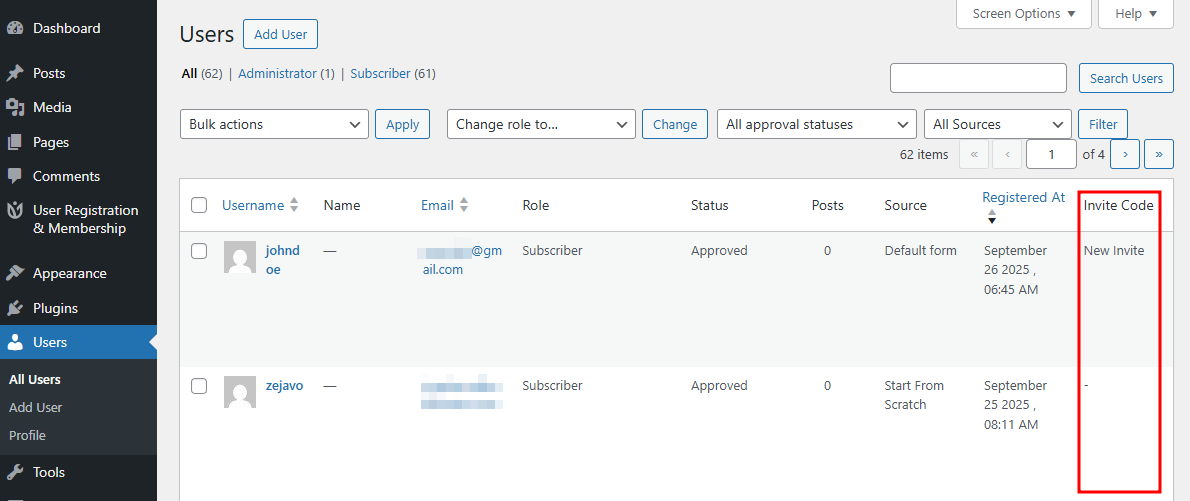
Task: Toggle Registered At sort arrows
Action: tap(991, 217)
